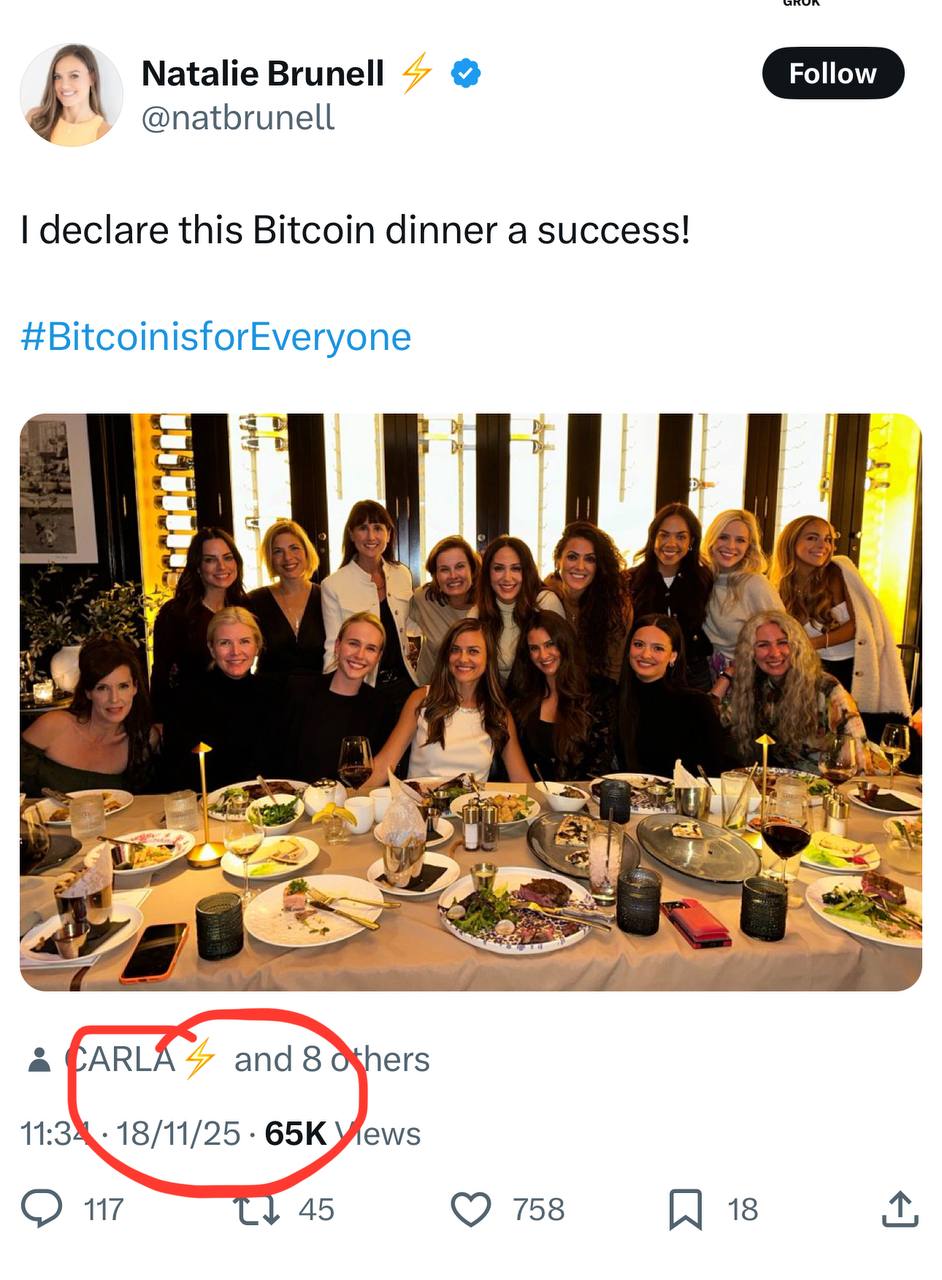This screenshot has width=942, height=1280.
Task: Bookmark the tweet with the bookmark icon
Action: coord(686,1209)
